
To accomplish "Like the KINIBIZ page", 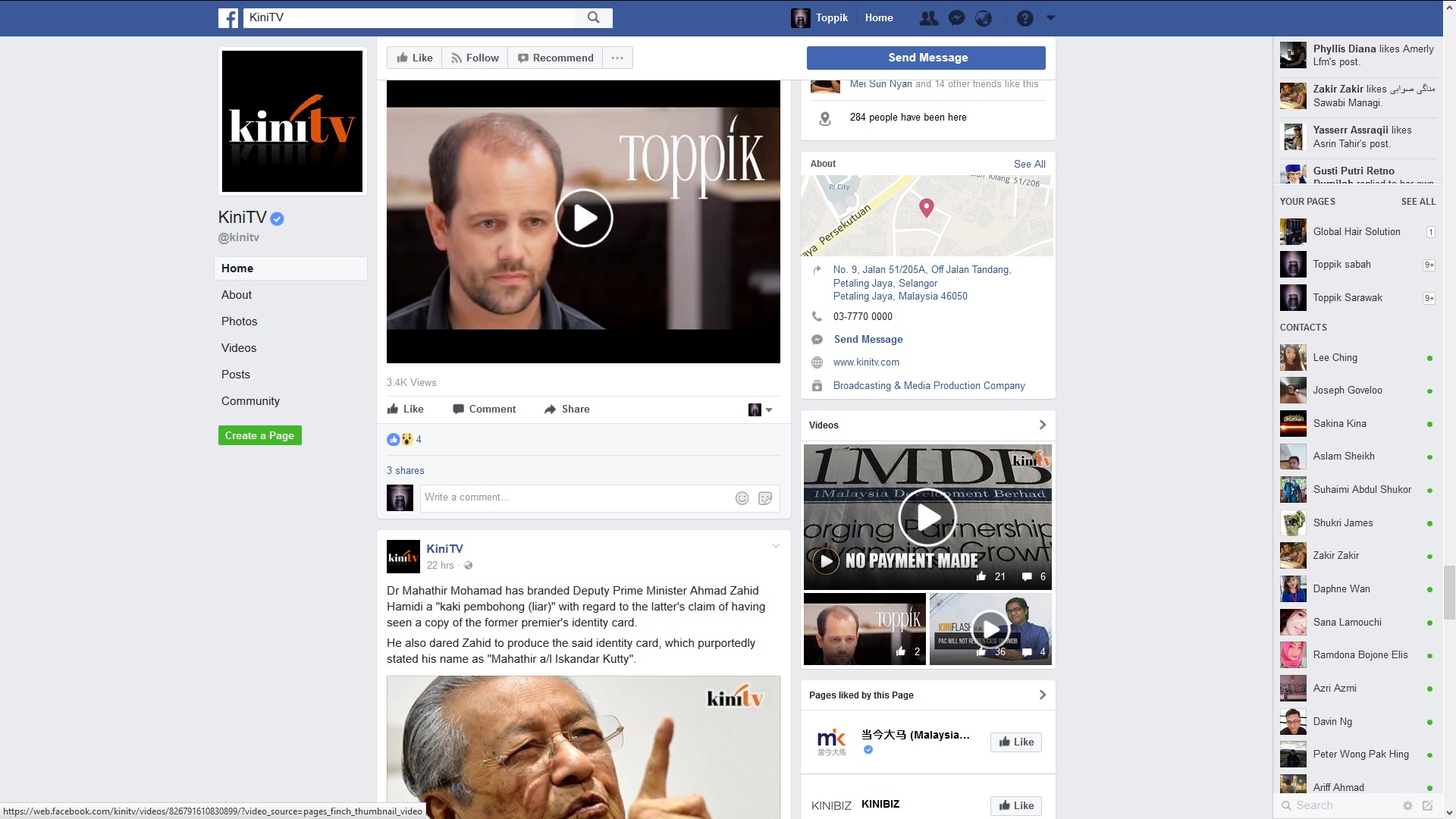I will click(1016, 805).
